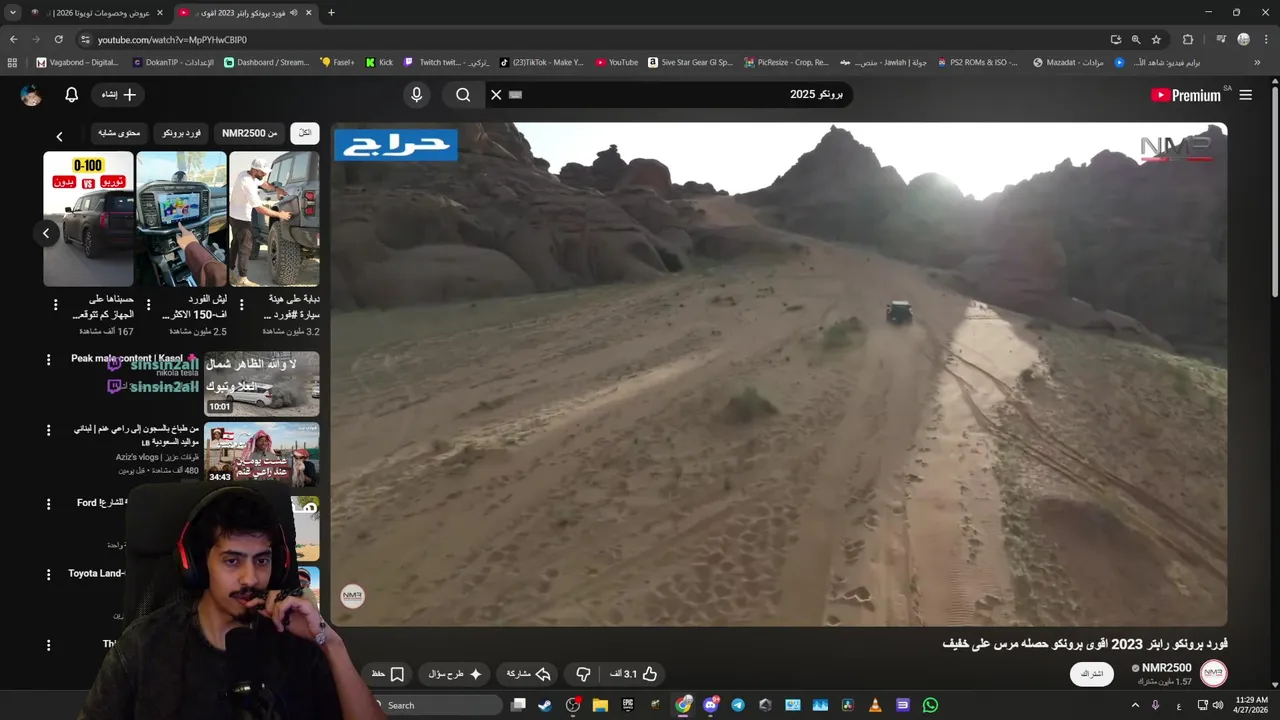Open the Chrome three-dot menu

(x=1265, y=39)
